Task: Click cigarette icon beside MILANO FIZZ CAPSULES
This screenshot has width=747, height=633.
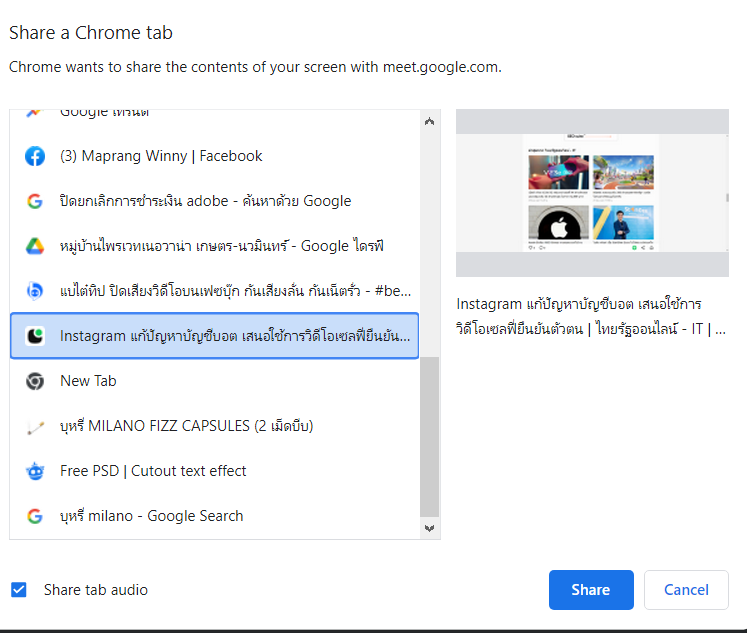Action: point(35,426)
